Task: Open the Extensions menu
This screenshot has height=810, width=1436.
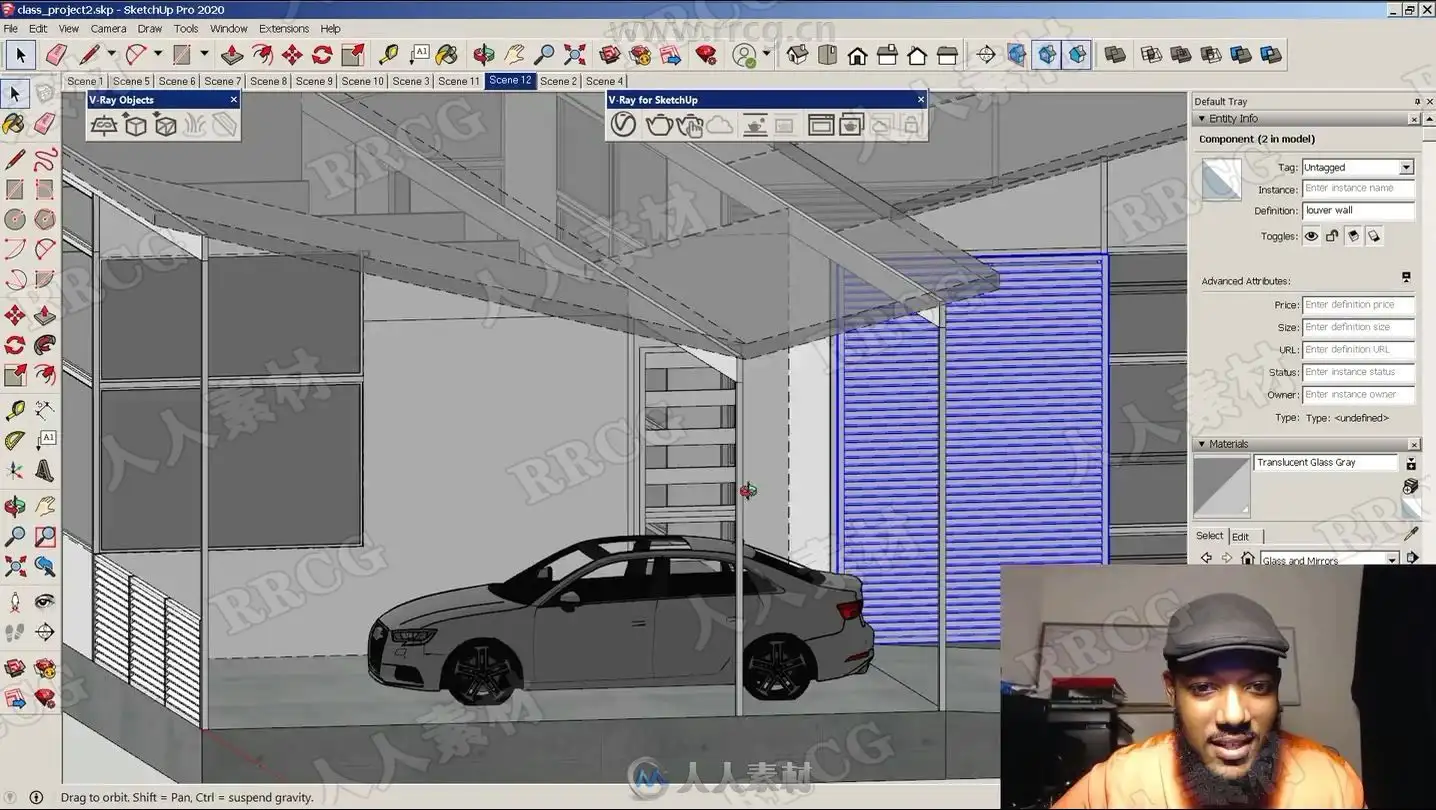Action: [284, 28]
